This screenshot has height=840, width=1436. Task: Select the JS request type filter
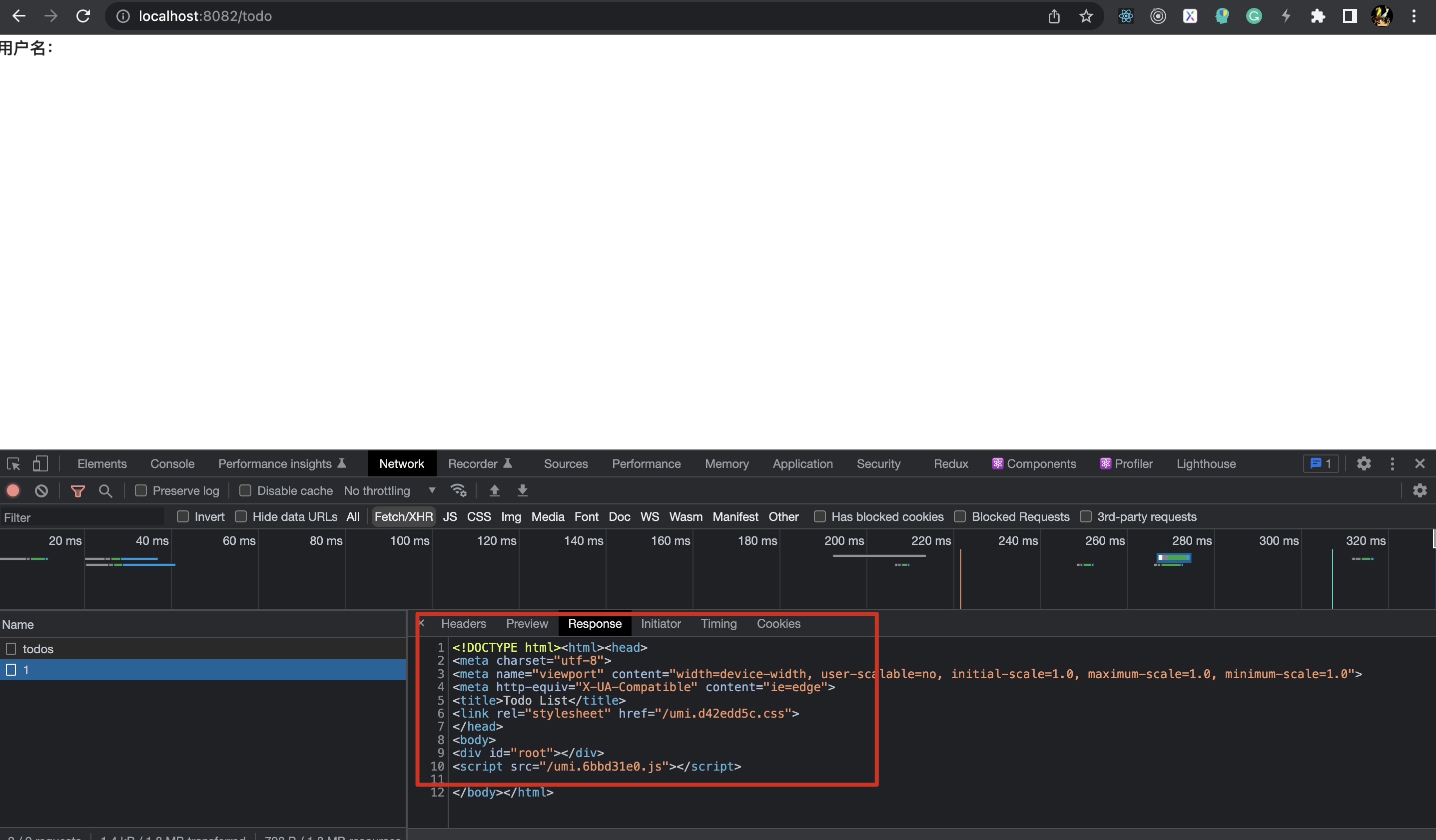450,516
